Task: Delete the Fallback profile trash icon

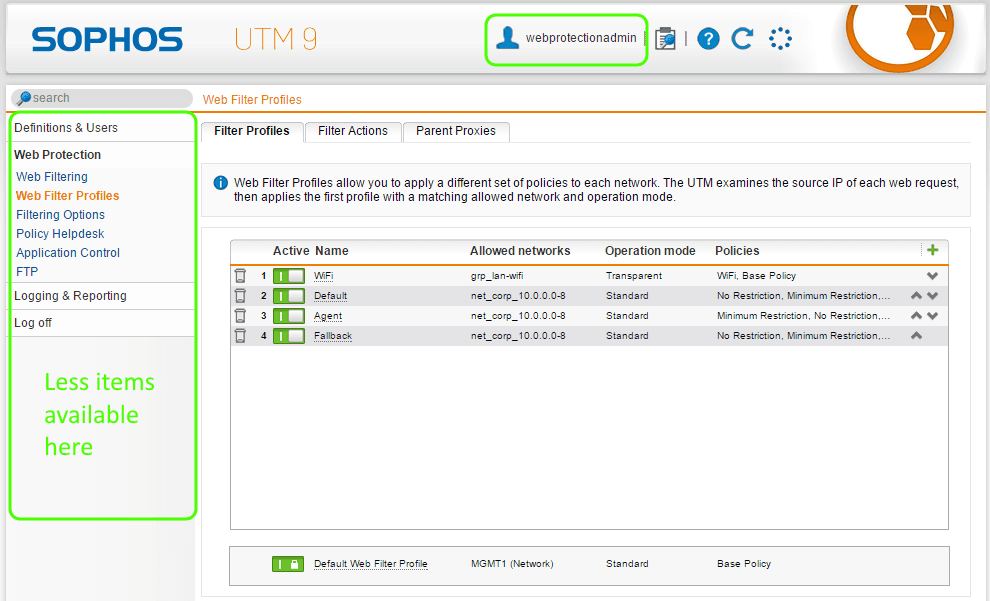Action: point(240,335)
